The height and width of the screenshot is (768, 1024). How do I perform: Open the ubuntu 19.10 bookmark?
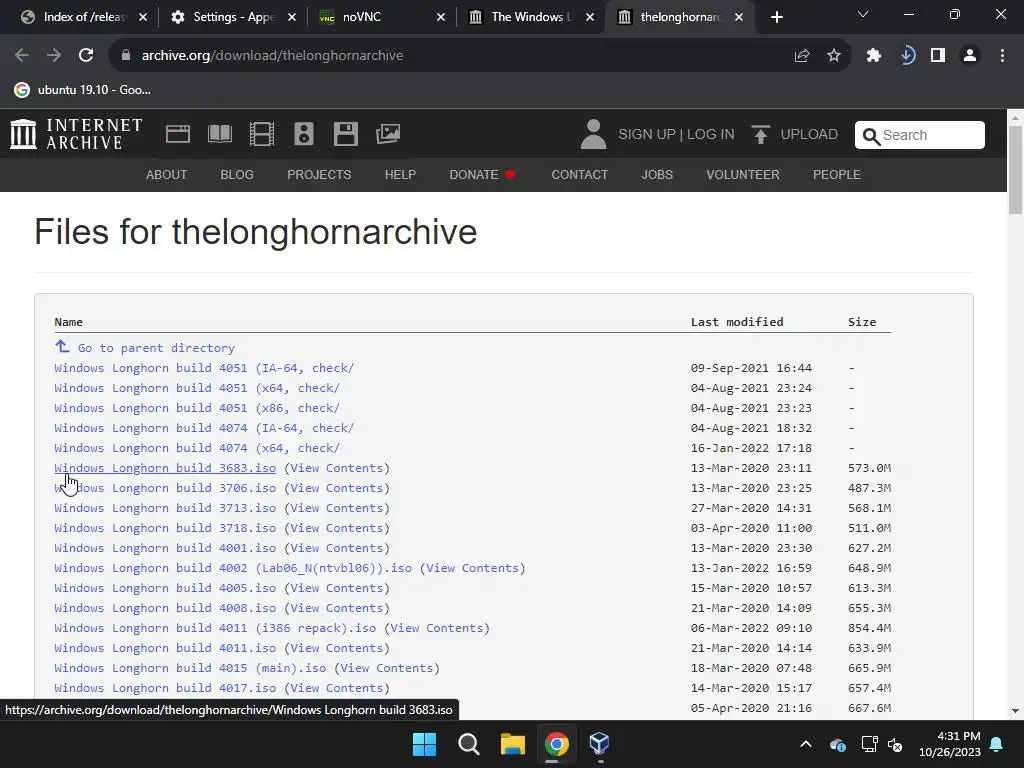(83, 90)
